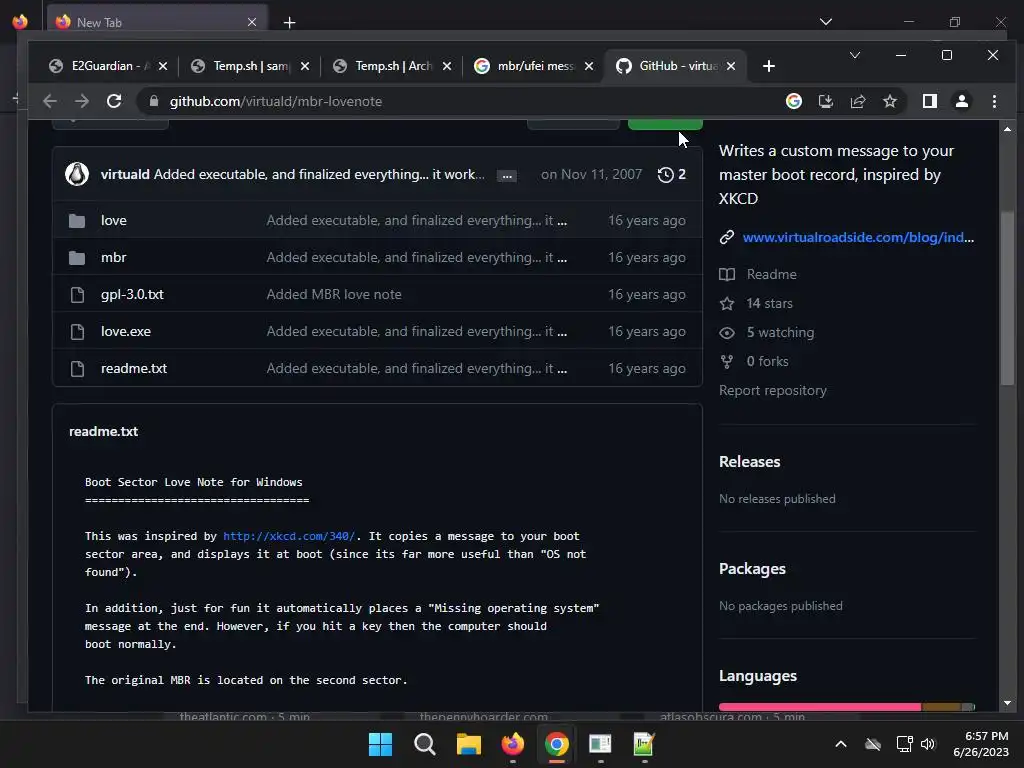Open the virtualroadside.com blog link

tap(858, 238)
